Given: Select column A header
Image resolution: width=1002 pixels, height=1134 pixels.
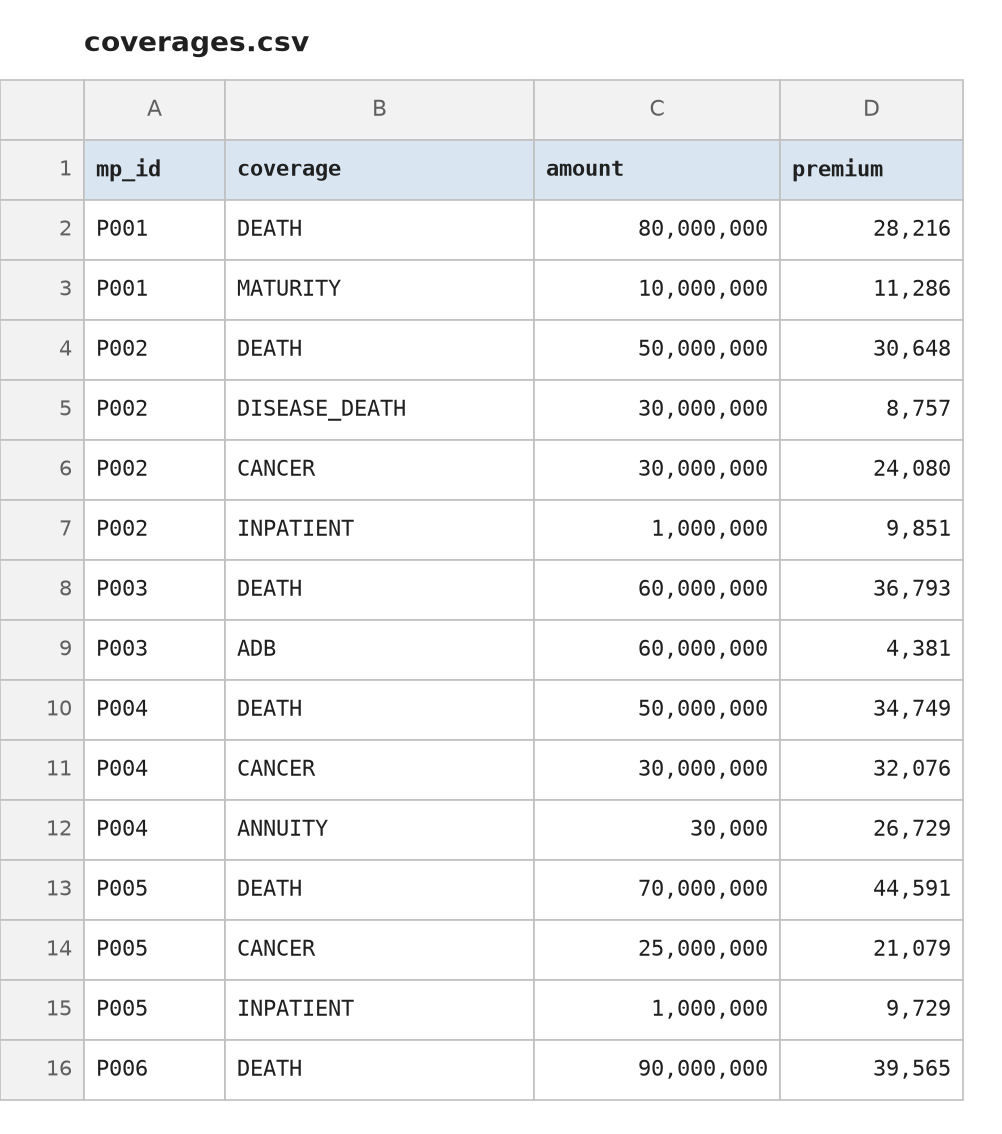Looking at the screenshot, I should (154, 110).
